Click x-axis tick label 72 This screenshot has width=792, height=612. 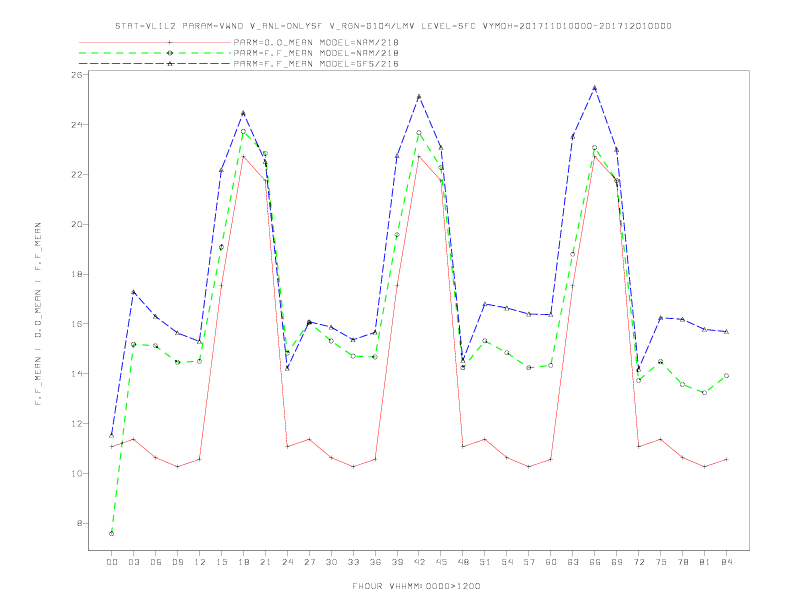pos(639,562)
